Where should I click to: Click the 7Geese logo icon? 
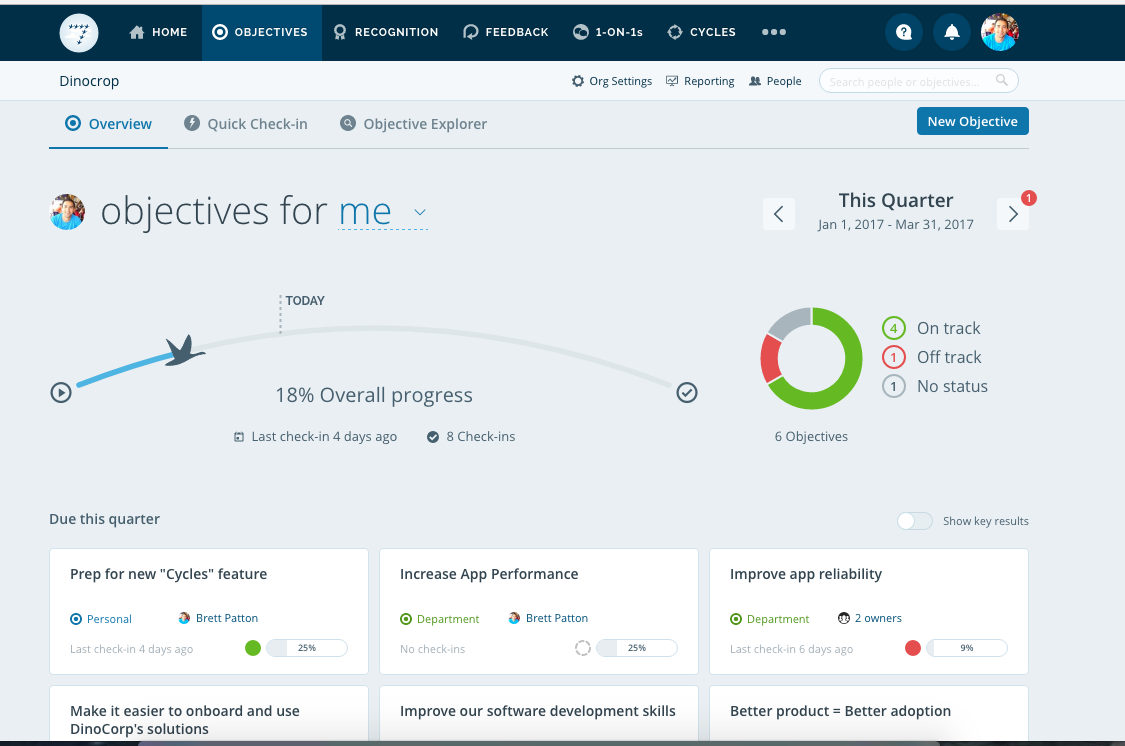coord(79,32)
